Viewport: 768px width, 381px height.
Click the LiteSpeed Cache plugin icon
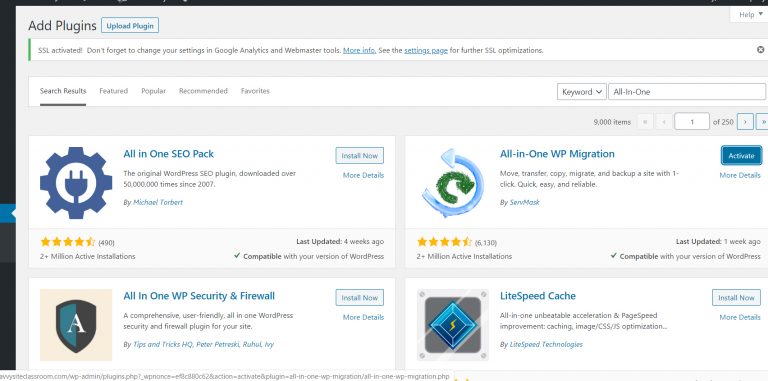coord(453,325)
